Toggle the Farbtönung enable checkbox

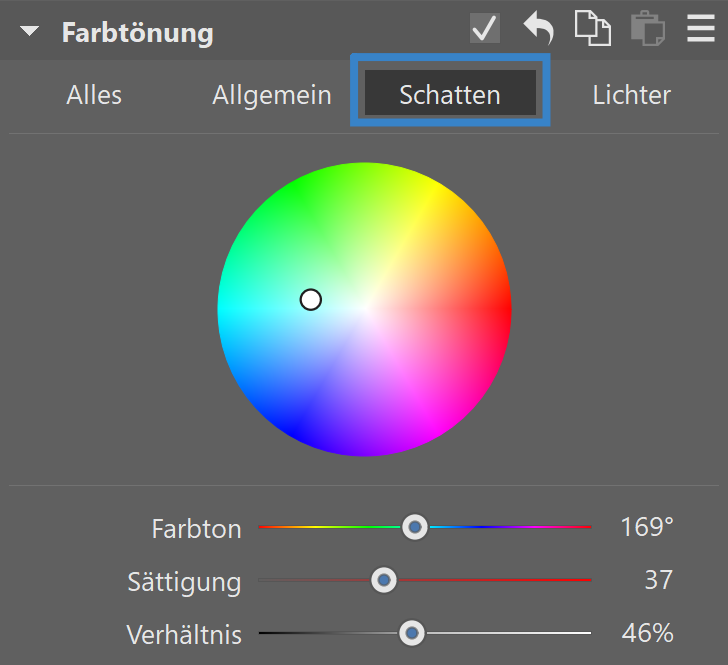point(485,29)
